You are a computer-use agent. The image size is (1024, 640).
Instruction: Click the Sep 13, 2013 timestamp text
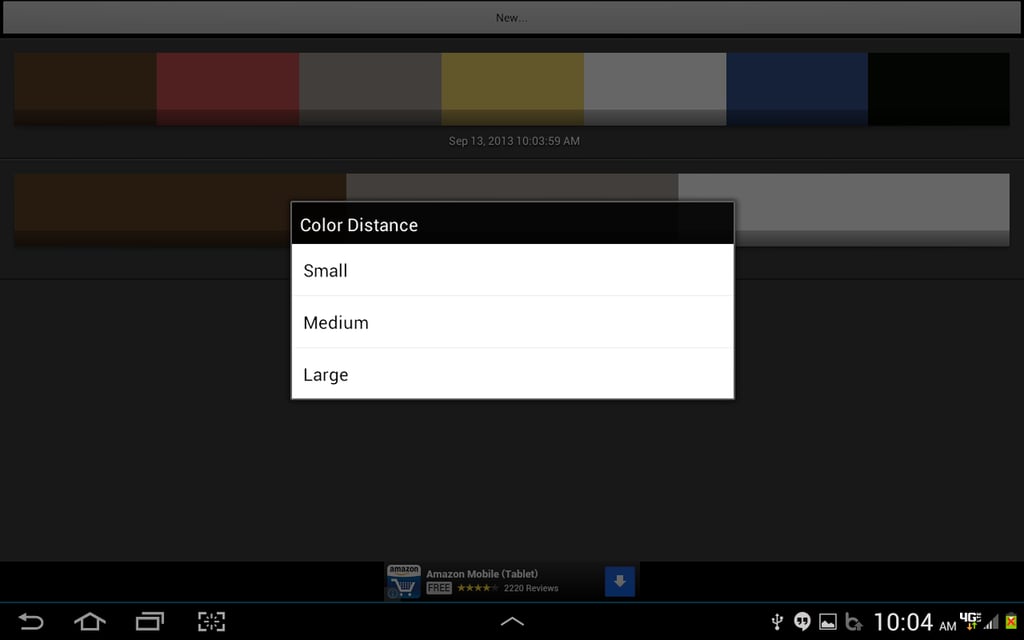(514, 141)
